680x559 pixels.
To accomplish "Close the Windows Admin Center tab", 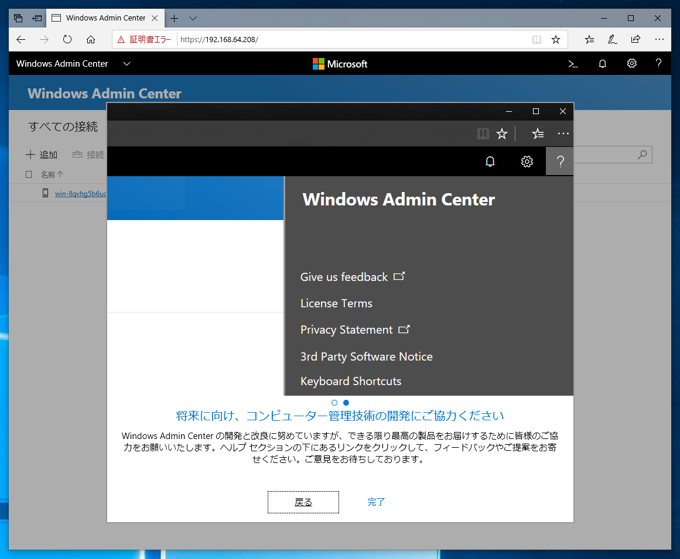I will coord(154,18).
